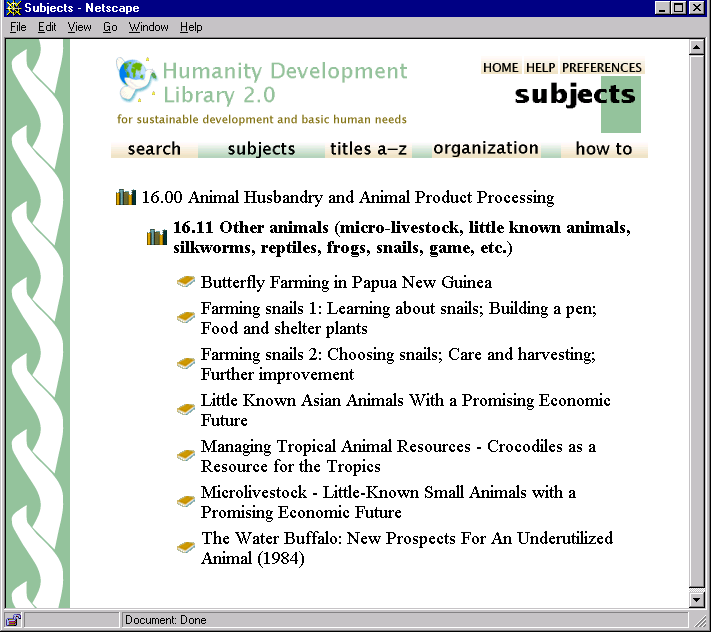Click the PREFERENCES link
This screenshot has width=711, height=632.
pos(601,68)
